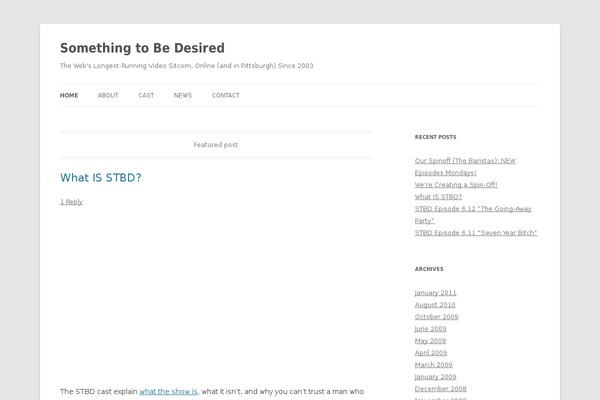View the August 2010 archive
Screen dimensions: 600x400
click(435, 305)
